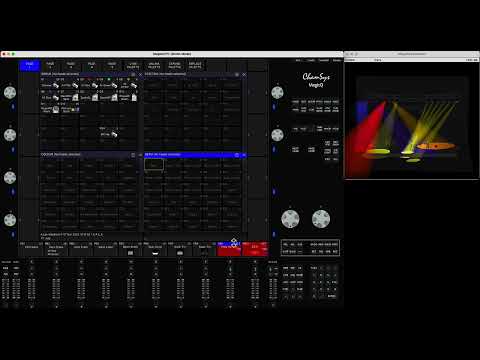Click the bottom-left encoder wheel
The image size is (480, 360).
click(10, 220)
